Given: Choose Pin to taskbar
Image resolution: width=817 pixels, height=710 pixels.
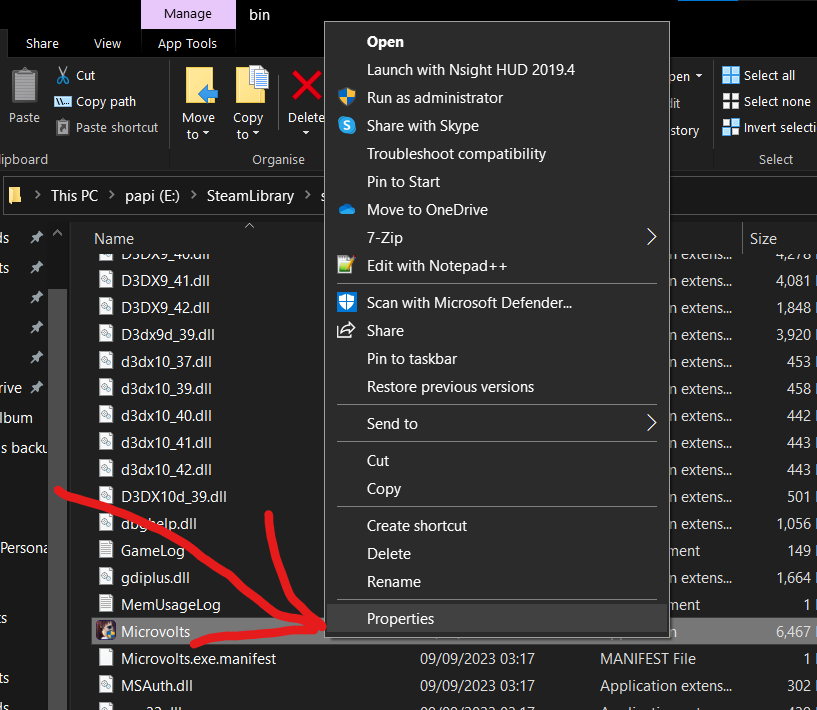Looking at the screenshot, I should [497, 359].
